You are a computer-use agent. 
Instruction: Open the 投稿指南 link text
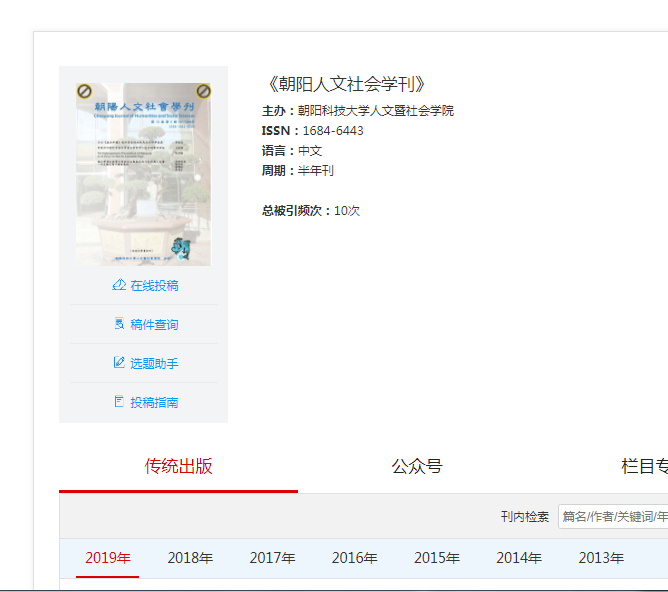click(x=154, y=403)
